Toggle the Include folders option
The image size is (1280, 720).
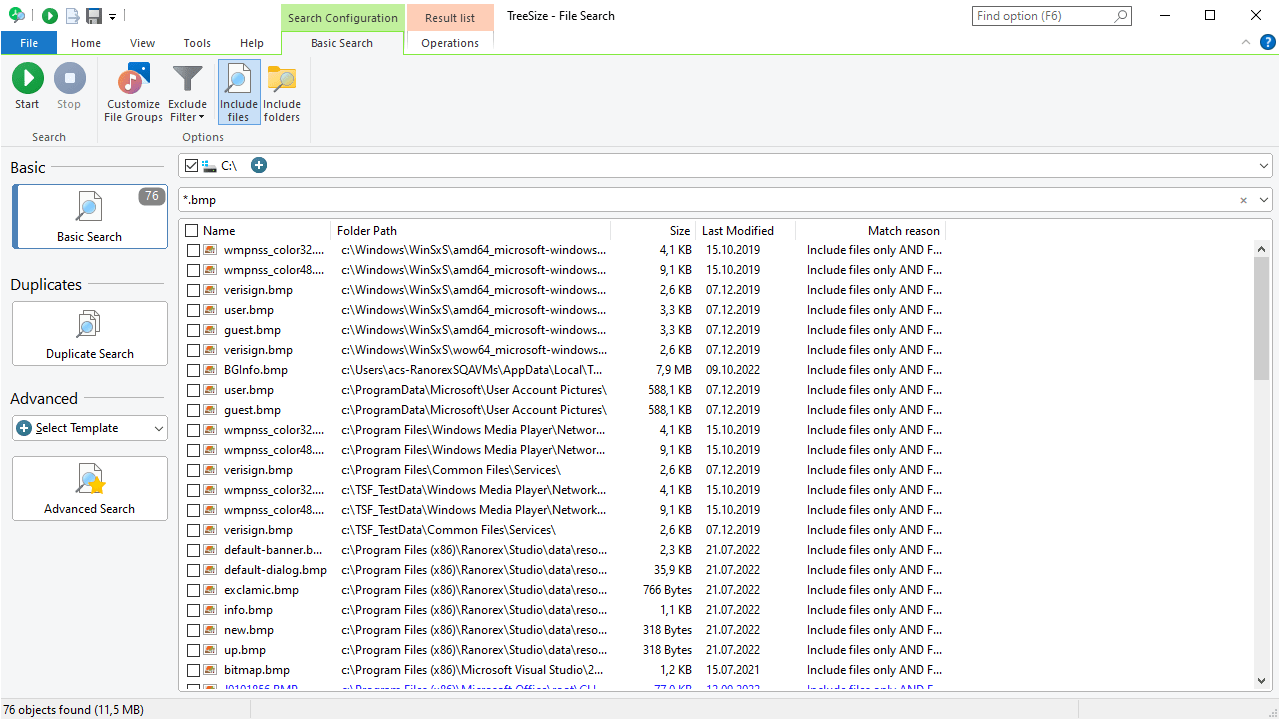282,92
